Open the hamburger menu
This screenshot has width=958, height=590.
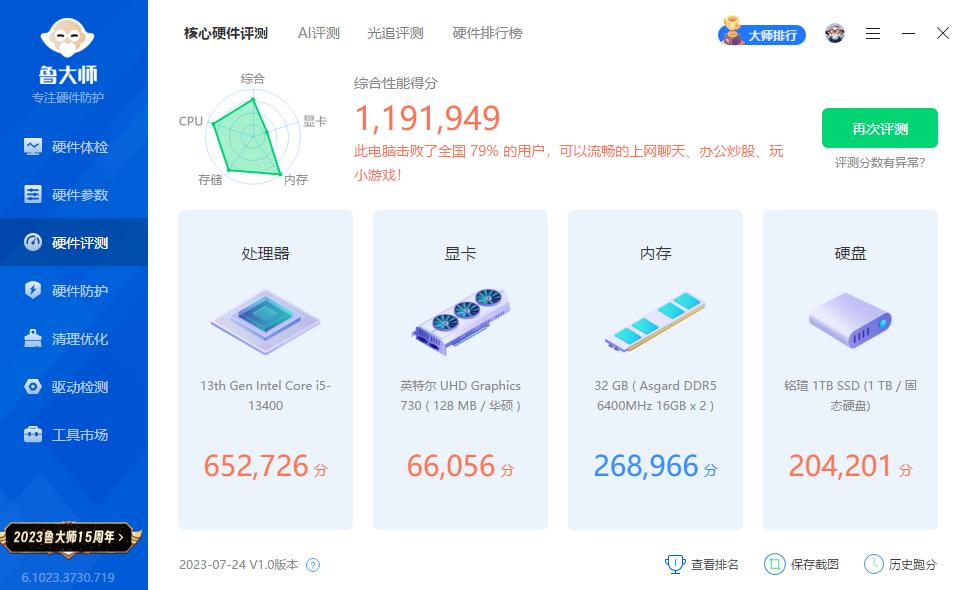click(x=872, y=33)
